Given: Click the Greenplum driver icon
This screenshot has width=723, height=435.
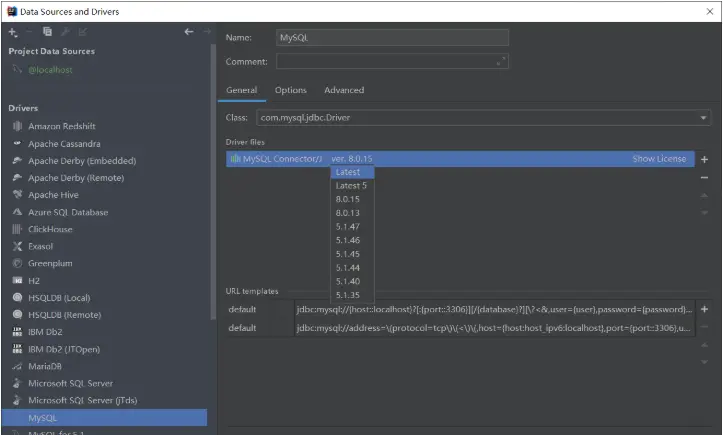Looking at the screenshot, I should [x=17, y=263].
